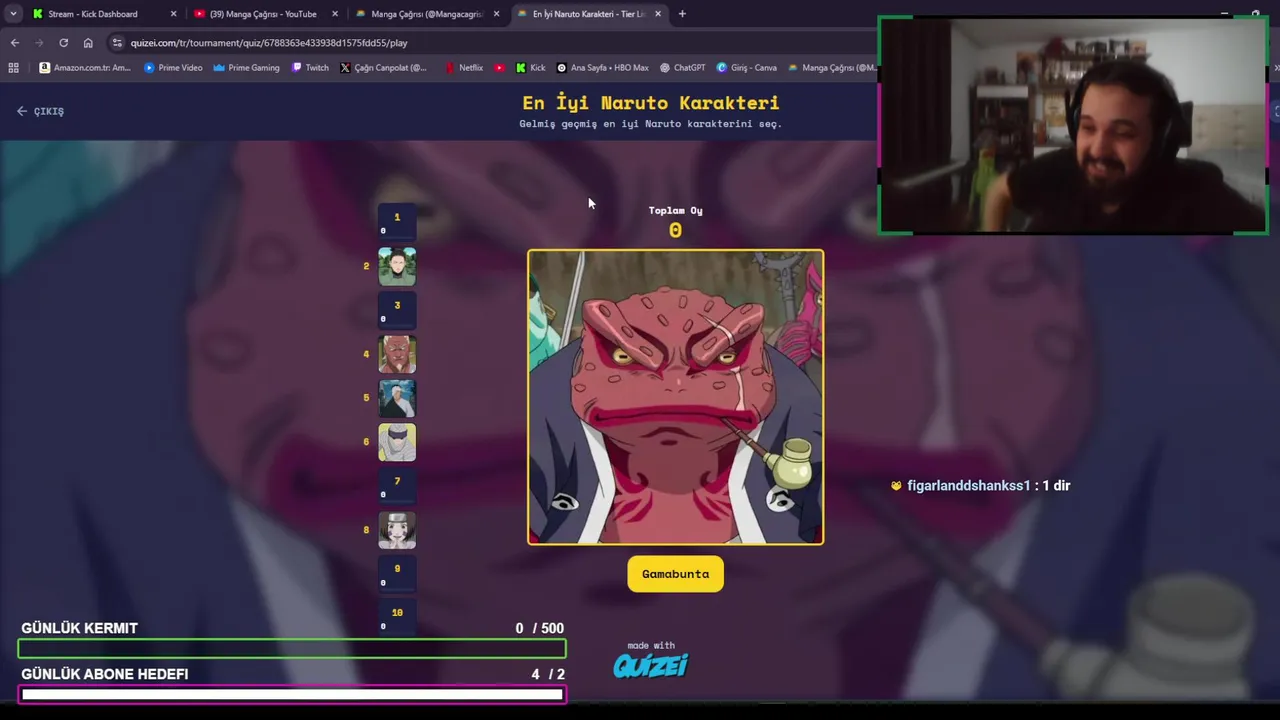This screenshot has height=720, width=1280.
Task: Click the Günlük Kermit progress bar
Action: [292, 649]
